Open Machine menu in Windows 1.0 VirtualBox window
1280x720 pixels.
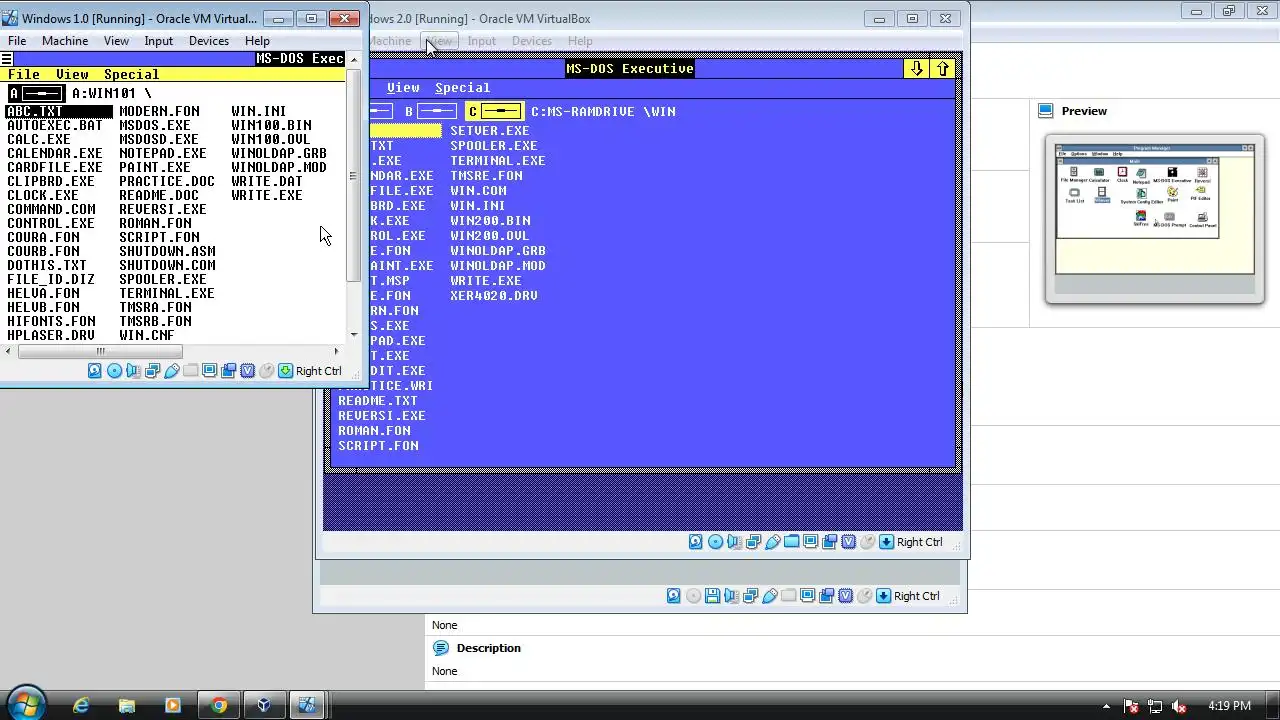pos(65,41)
